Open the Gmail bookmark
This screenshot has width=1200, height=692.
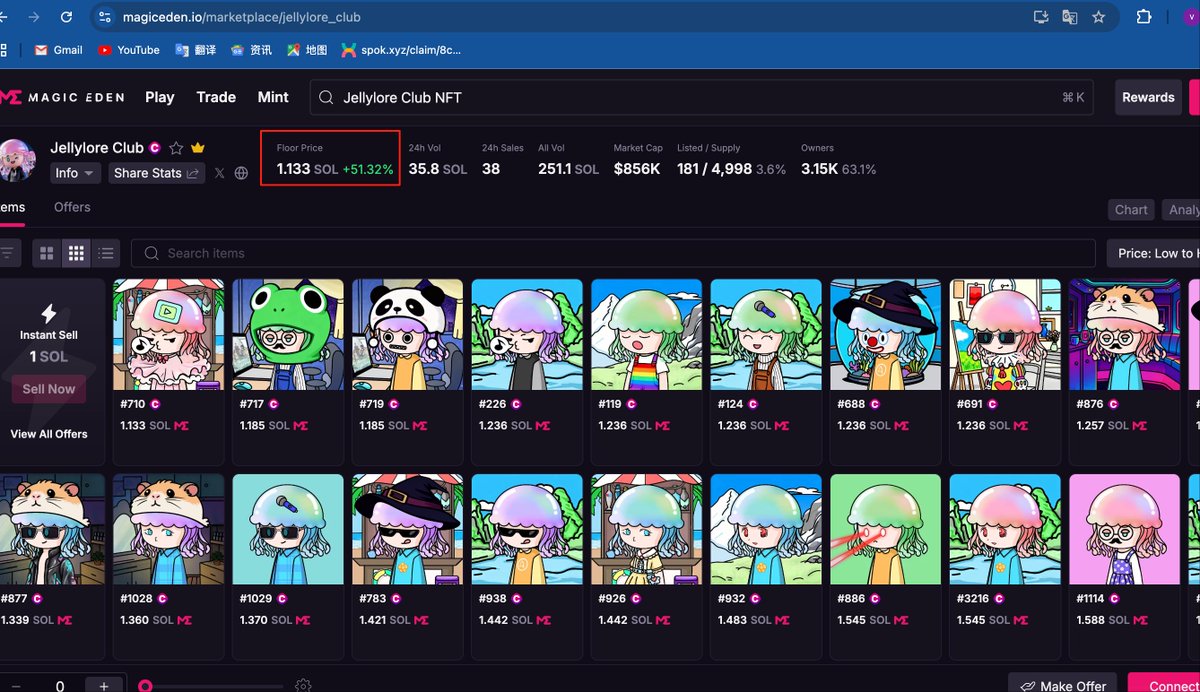click(x=58, y=50)
